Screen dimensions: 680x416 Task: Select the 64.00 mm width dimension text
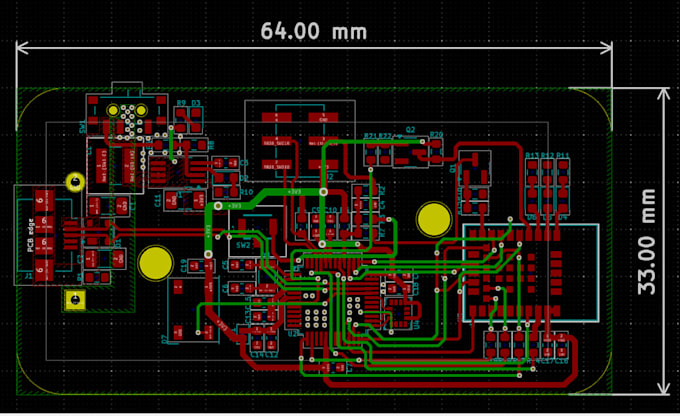tap(314, 32)
